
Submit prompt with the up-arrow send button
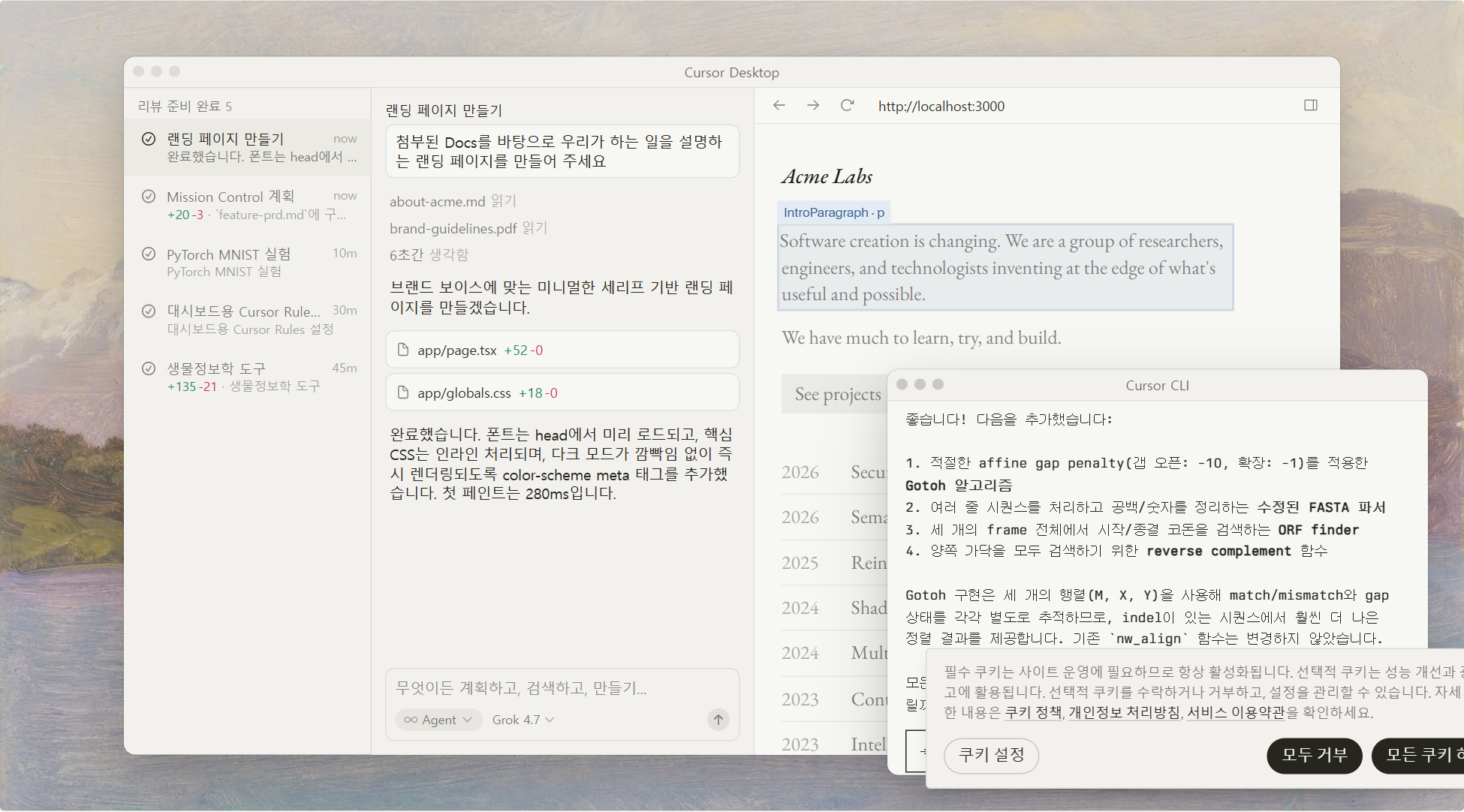718,720
